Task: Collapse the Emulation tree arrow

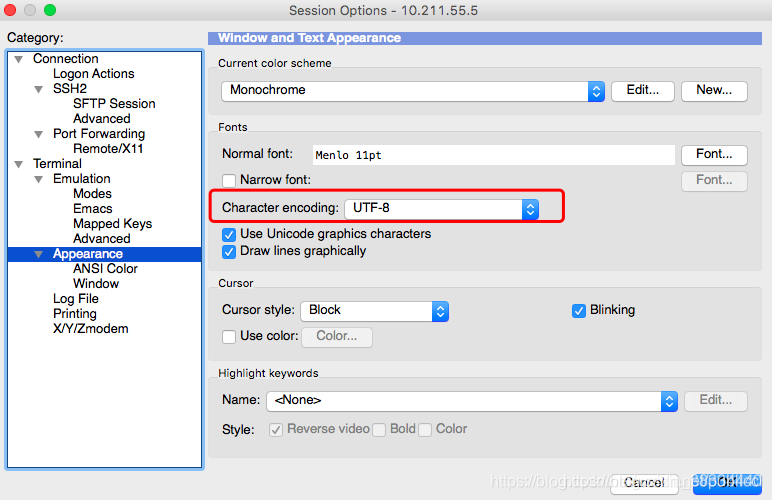Action: point(38,180)
